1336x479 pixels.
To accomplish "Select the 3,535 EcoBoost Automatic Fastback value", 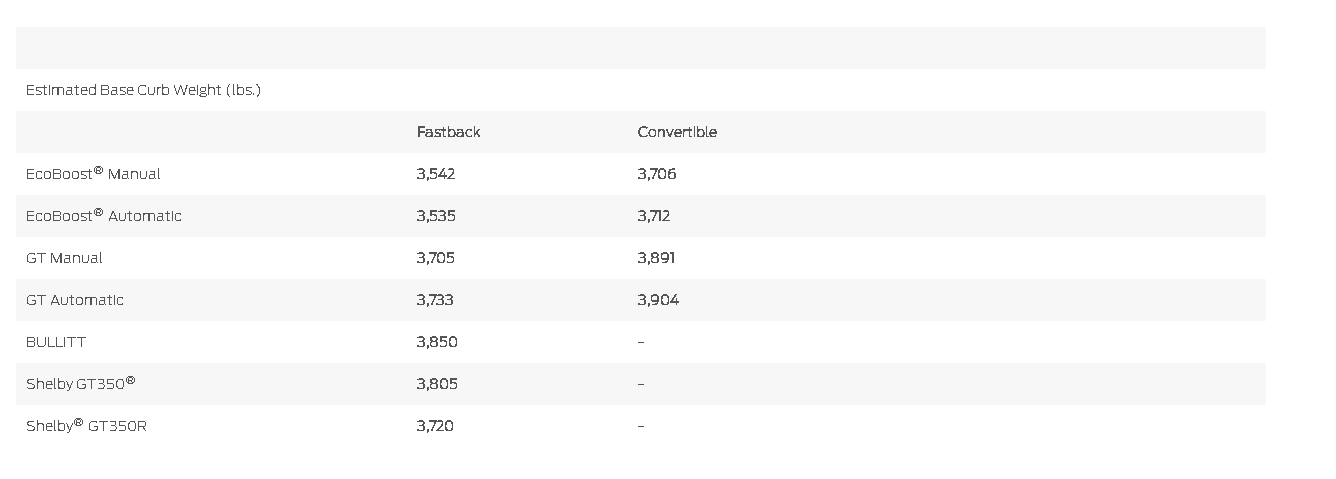I will [x=436, y=216].
